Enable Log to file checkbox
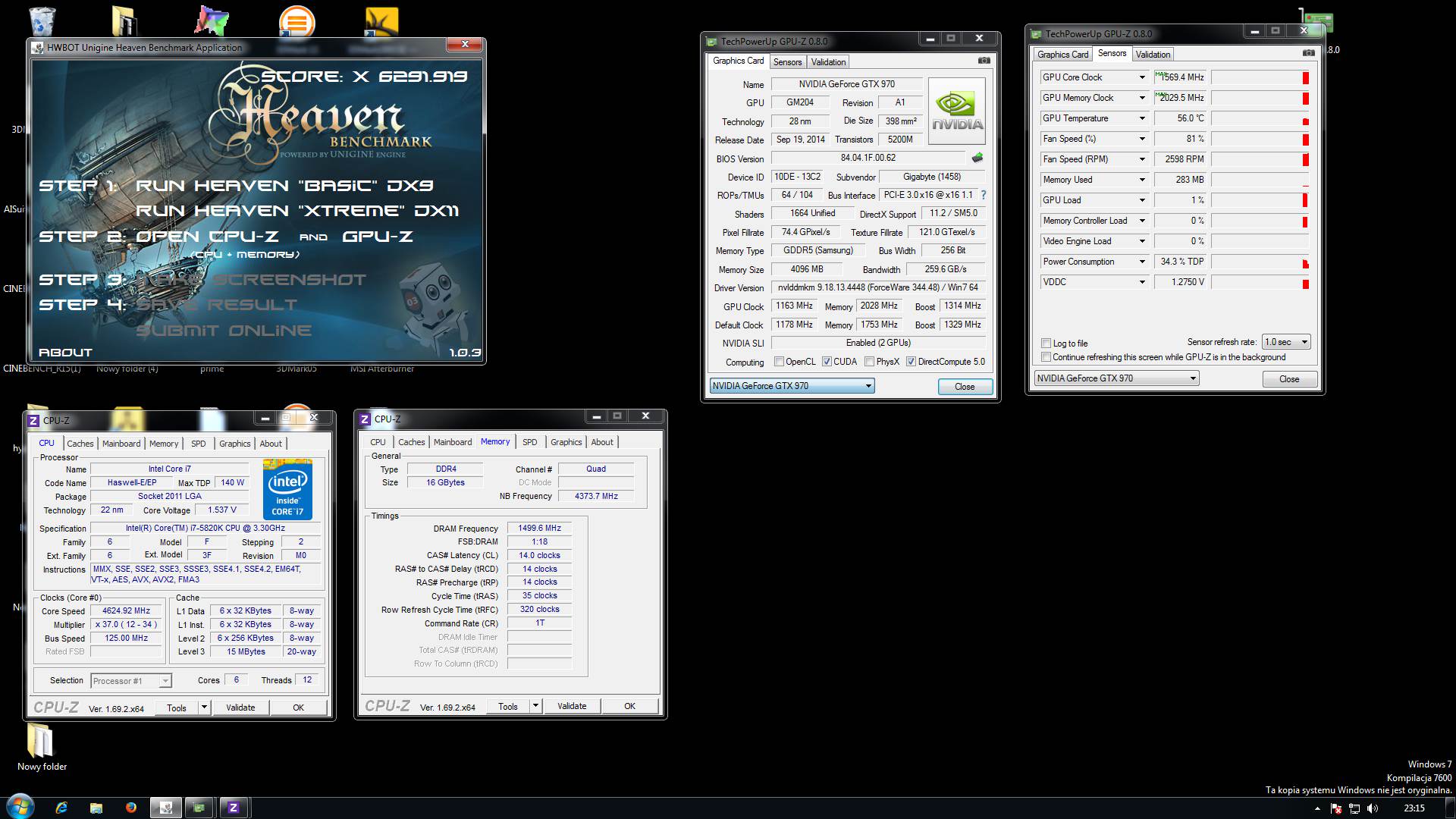The width and height of the screenshot is (1456, 819). pyautogui.click(x=1046, y=343)
